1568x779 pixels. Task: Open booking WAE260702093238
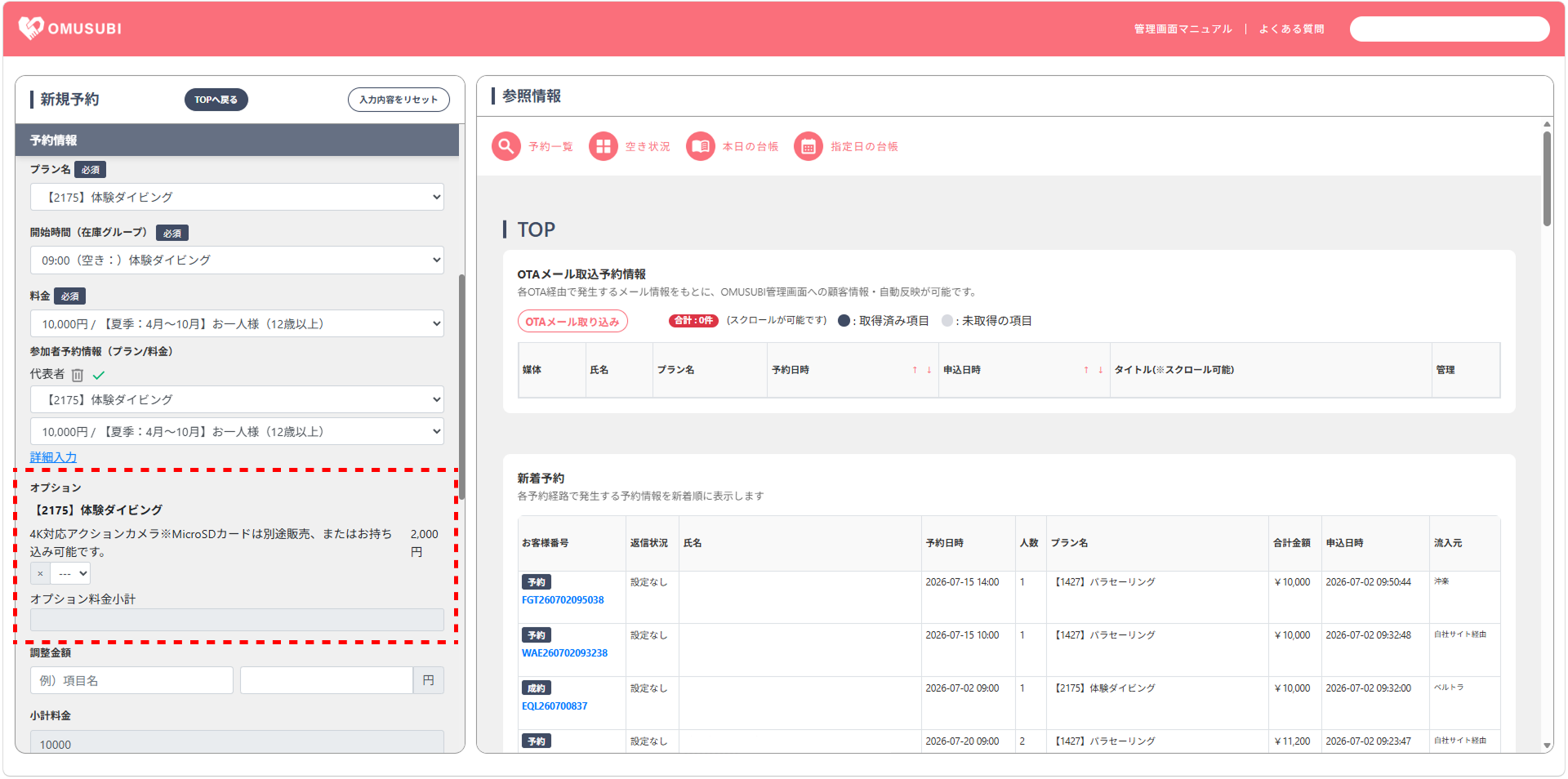click(x=564, y=653)
